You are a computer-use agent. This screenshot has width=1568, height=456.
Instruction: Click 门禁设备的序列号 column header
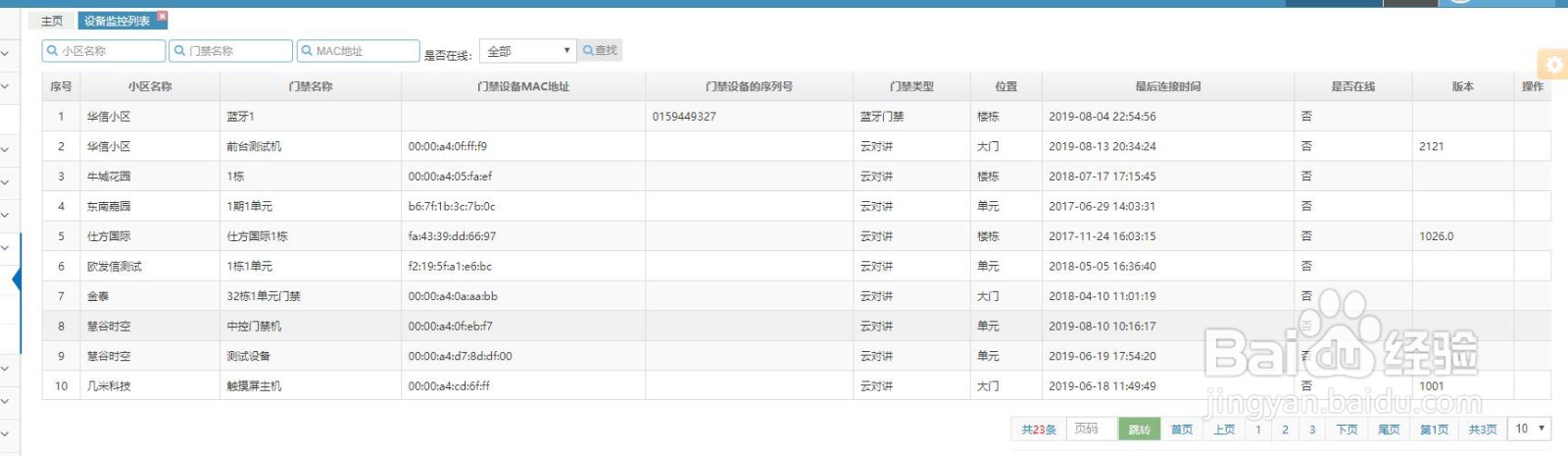749,86
